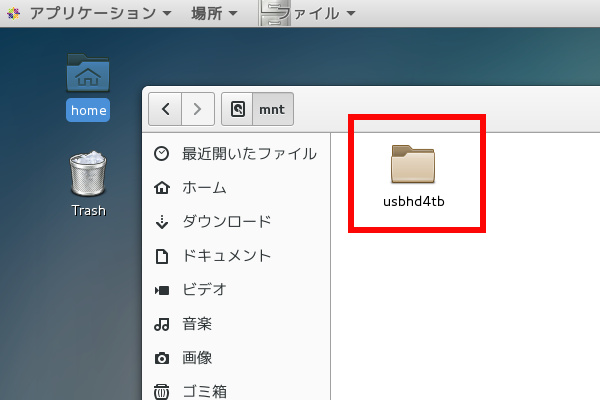
Task: Click the disk root icon in path bar
Action: click(238, 108)
